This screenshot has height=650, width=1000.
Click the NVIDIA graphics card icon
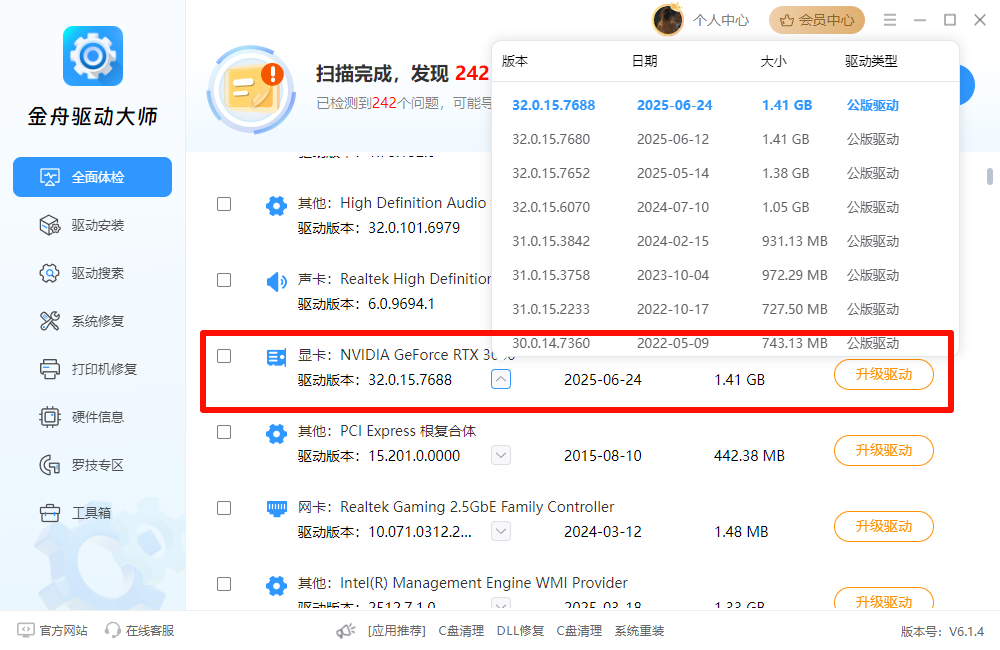[x=276, y=357]
